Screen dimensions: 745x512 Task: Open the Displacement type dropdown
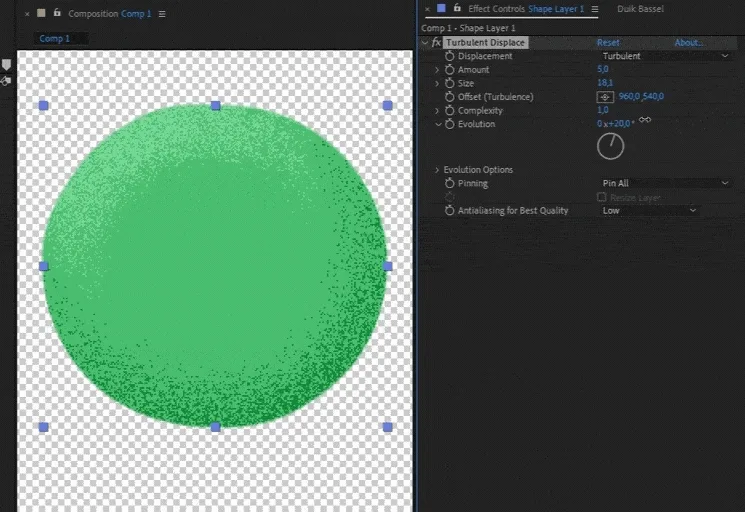pos(665,56)
